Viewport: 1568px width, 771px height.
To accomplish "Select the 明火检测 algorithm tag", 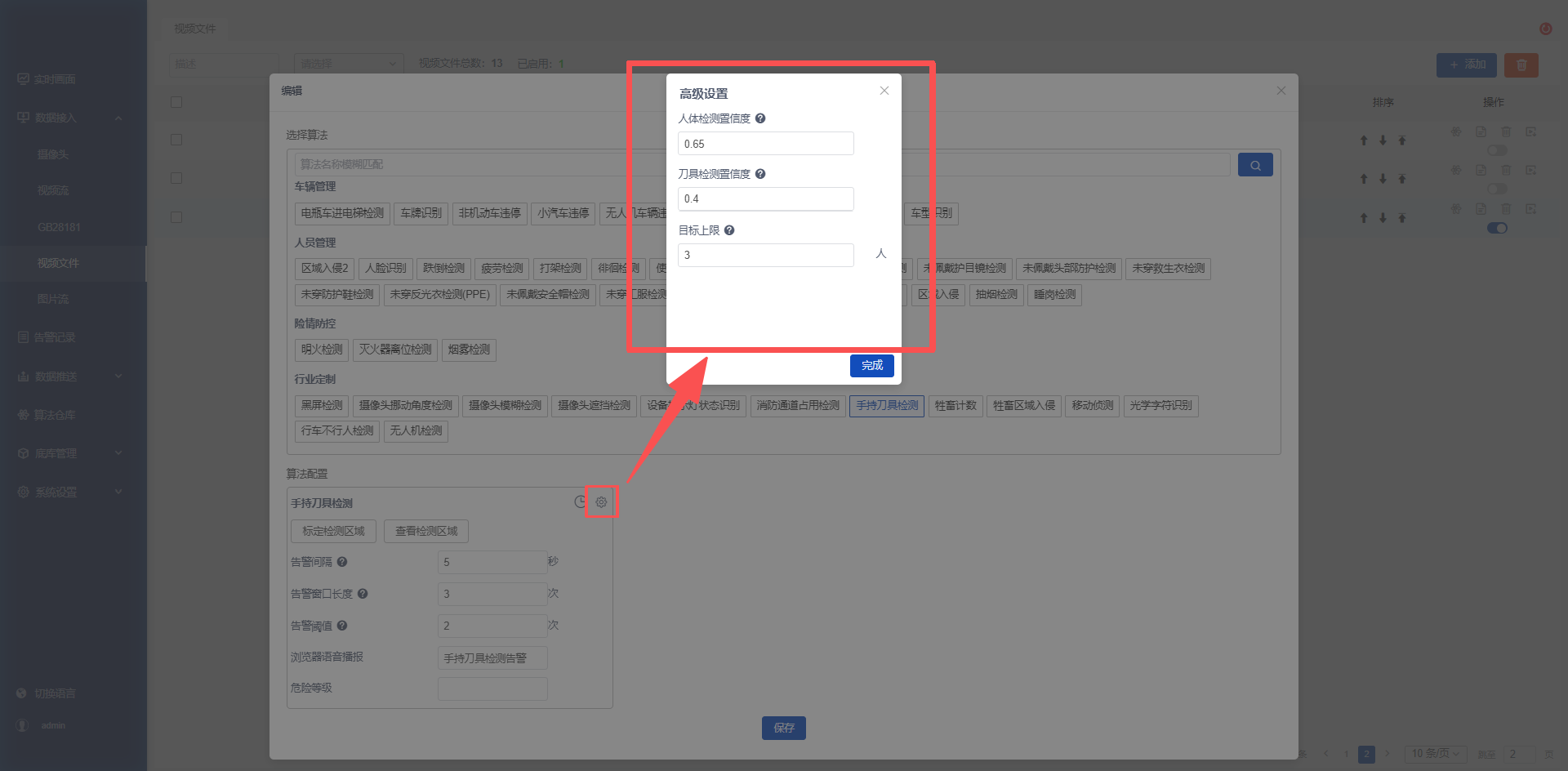I will tap(322, 350).
